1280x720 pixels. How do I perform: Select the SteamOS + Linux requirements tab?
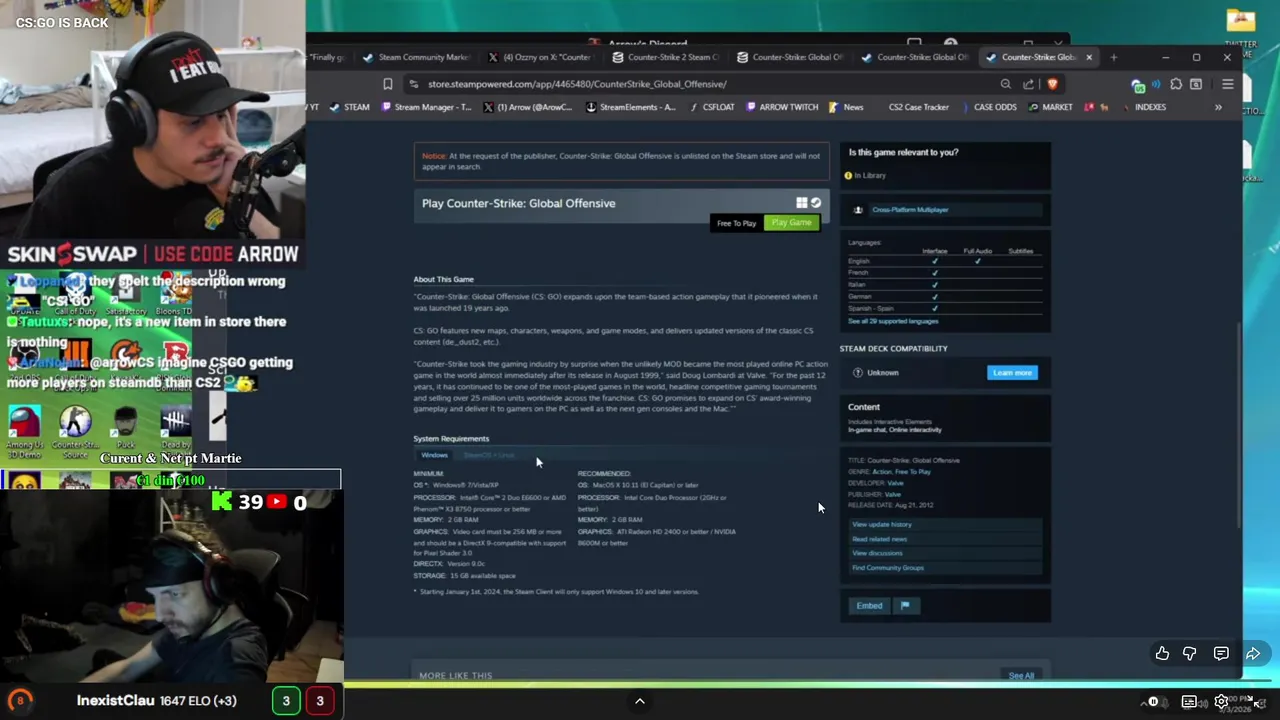[489, 455]
